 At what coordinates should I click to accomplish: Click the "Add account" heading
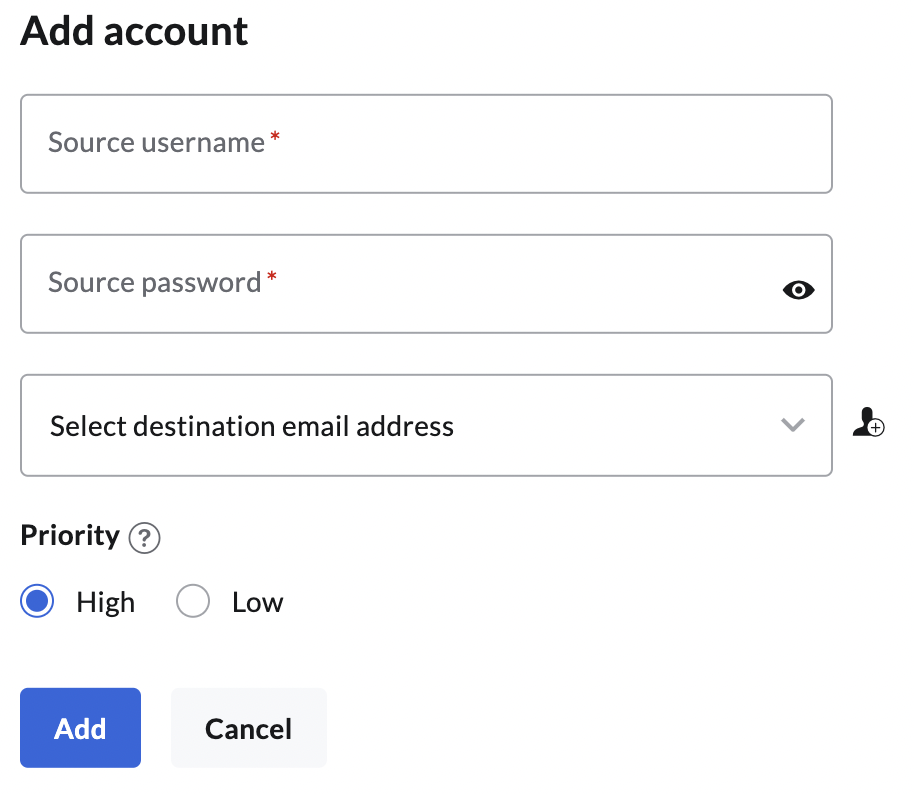click(x=134, y=32)
